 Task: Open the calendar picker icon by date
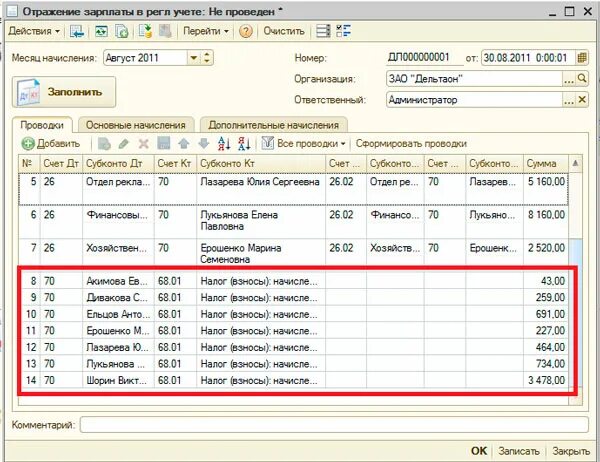[582, 58]
